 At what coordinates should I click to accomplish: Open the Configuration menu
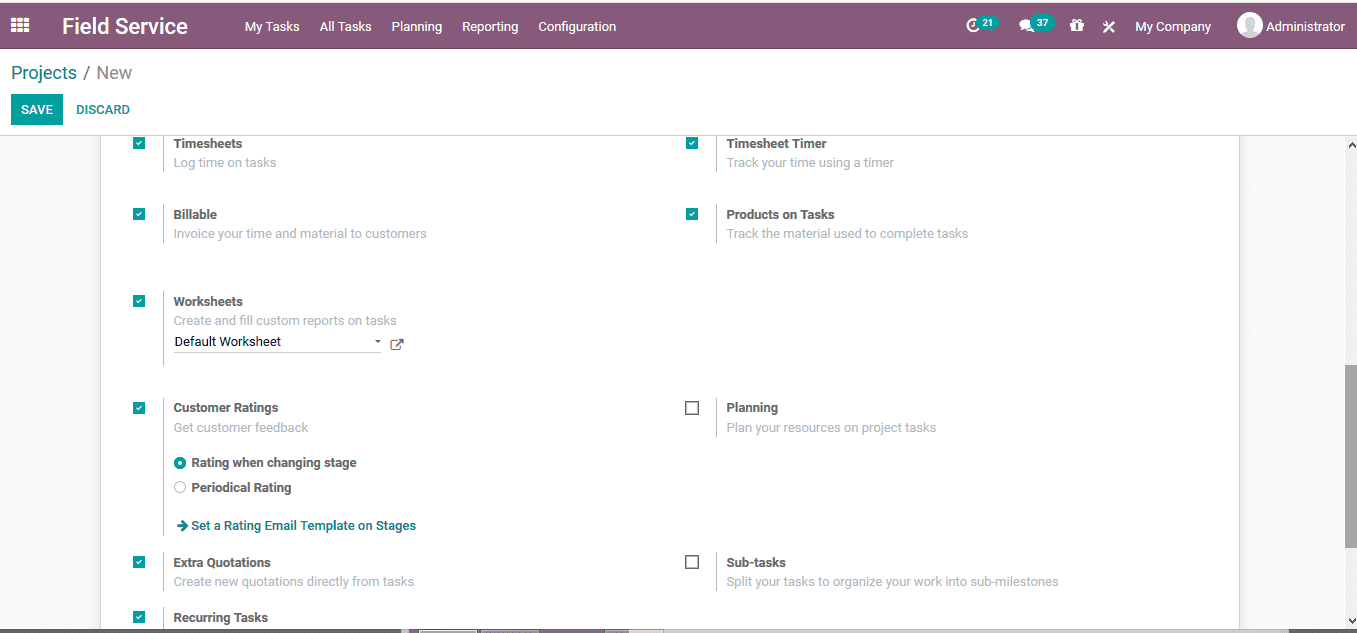577,27
